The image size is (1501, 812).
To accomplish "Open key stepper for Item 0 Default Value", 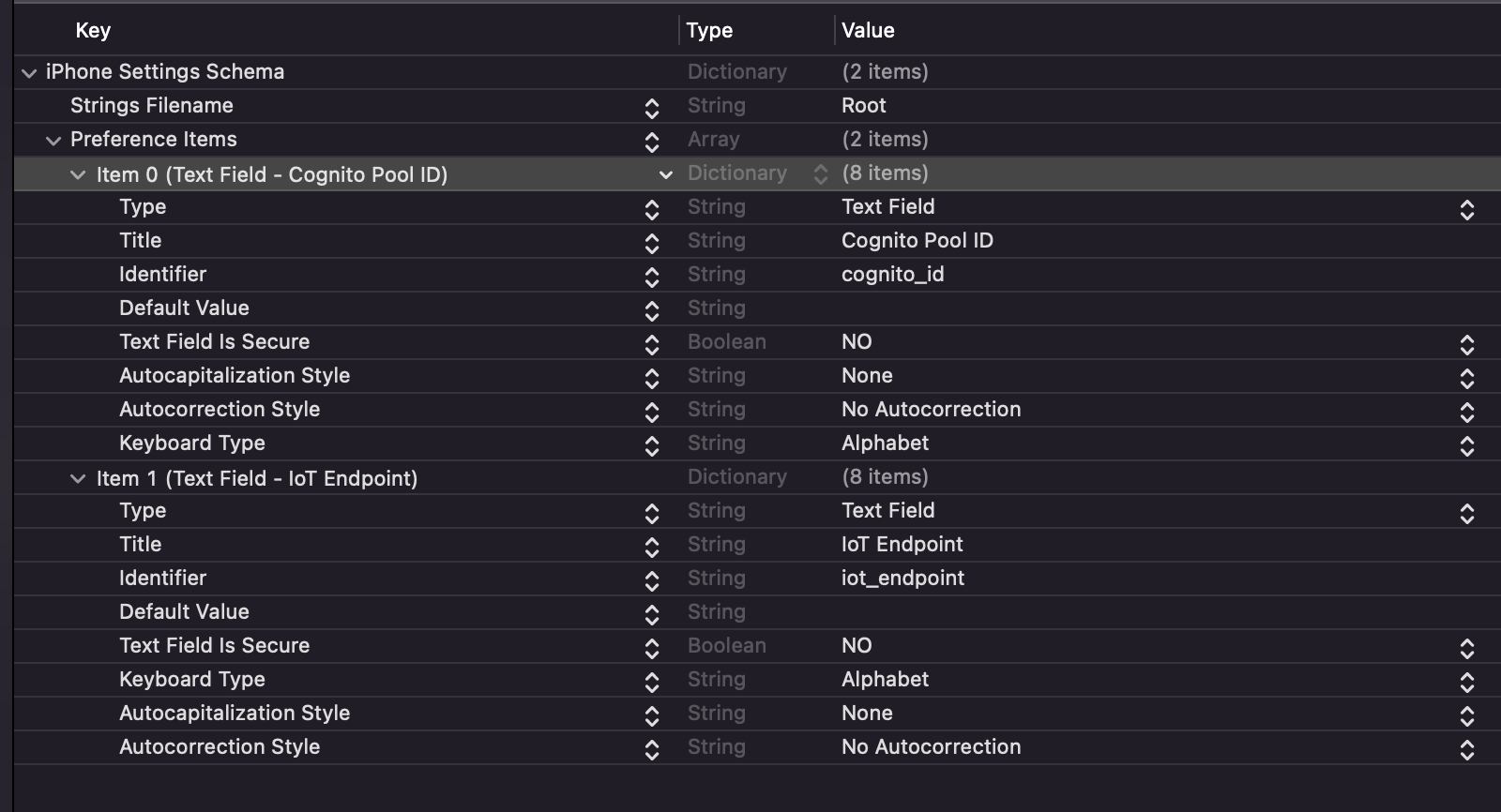I will 652,310.
